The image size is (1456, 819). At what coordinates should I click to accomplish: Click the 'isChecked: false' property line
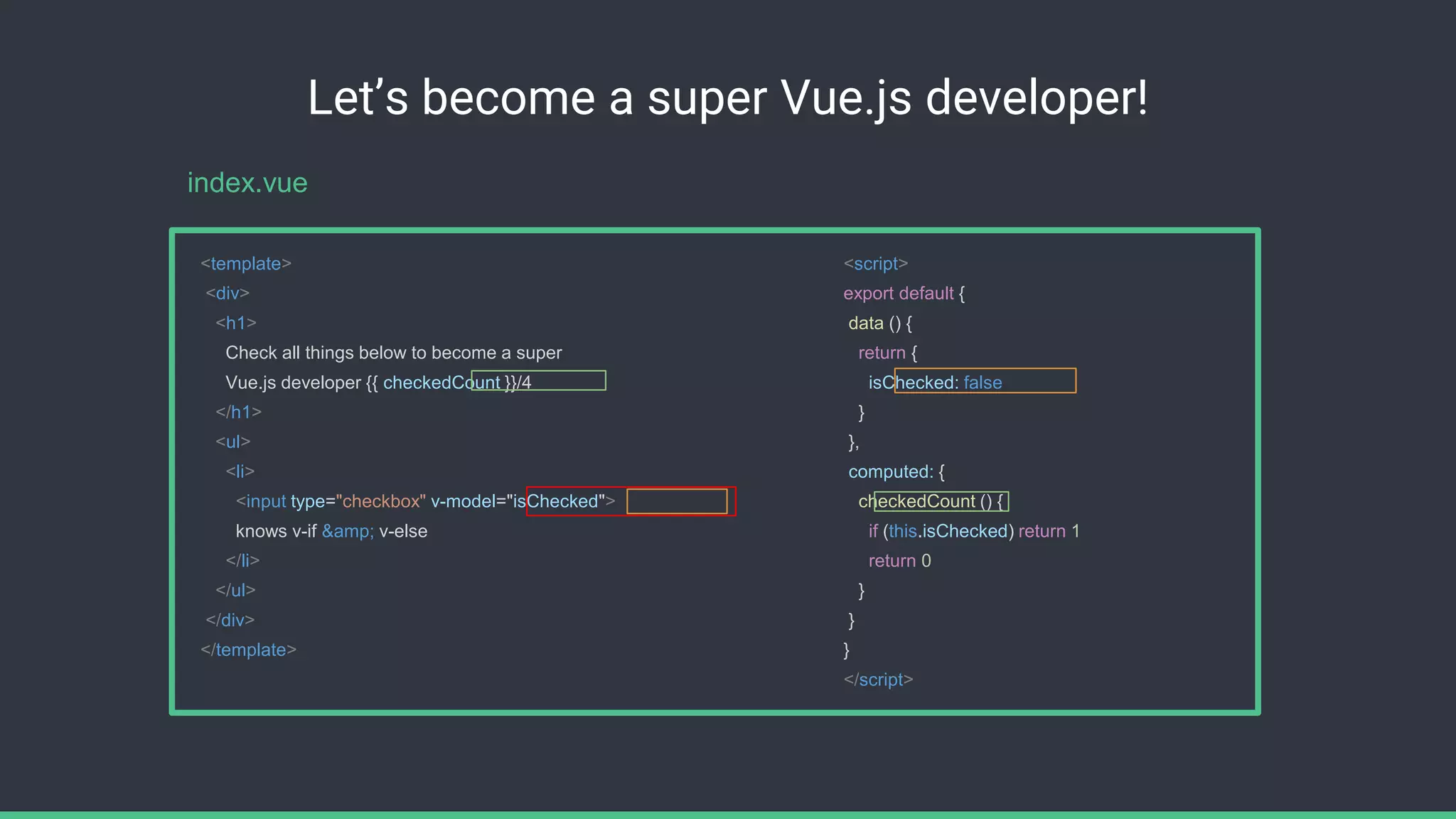935,382
